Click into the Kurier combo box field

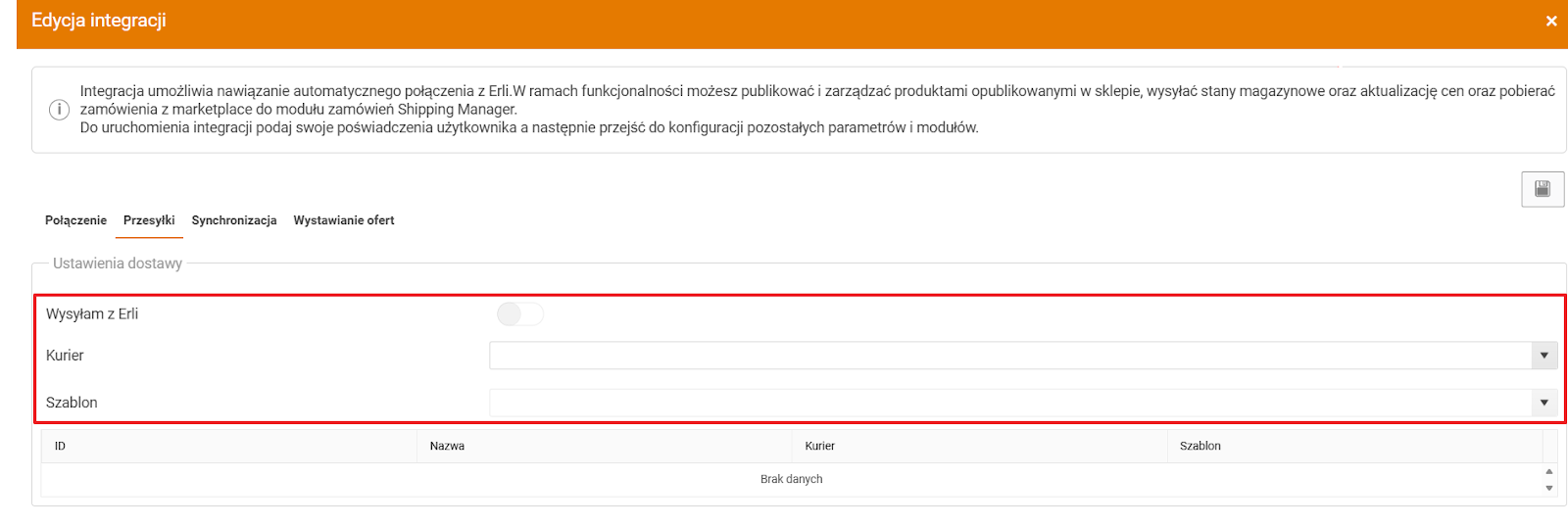(1010, 356)
